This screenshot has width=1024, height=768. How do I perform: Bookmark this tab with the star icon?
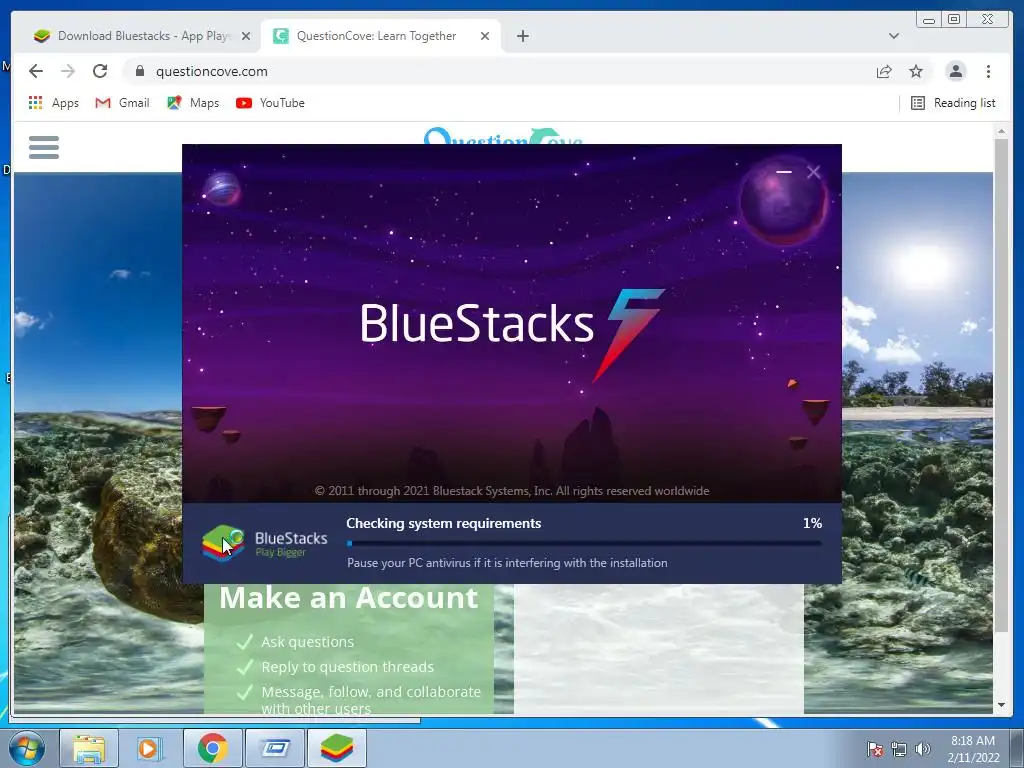[x=916, y=71]
